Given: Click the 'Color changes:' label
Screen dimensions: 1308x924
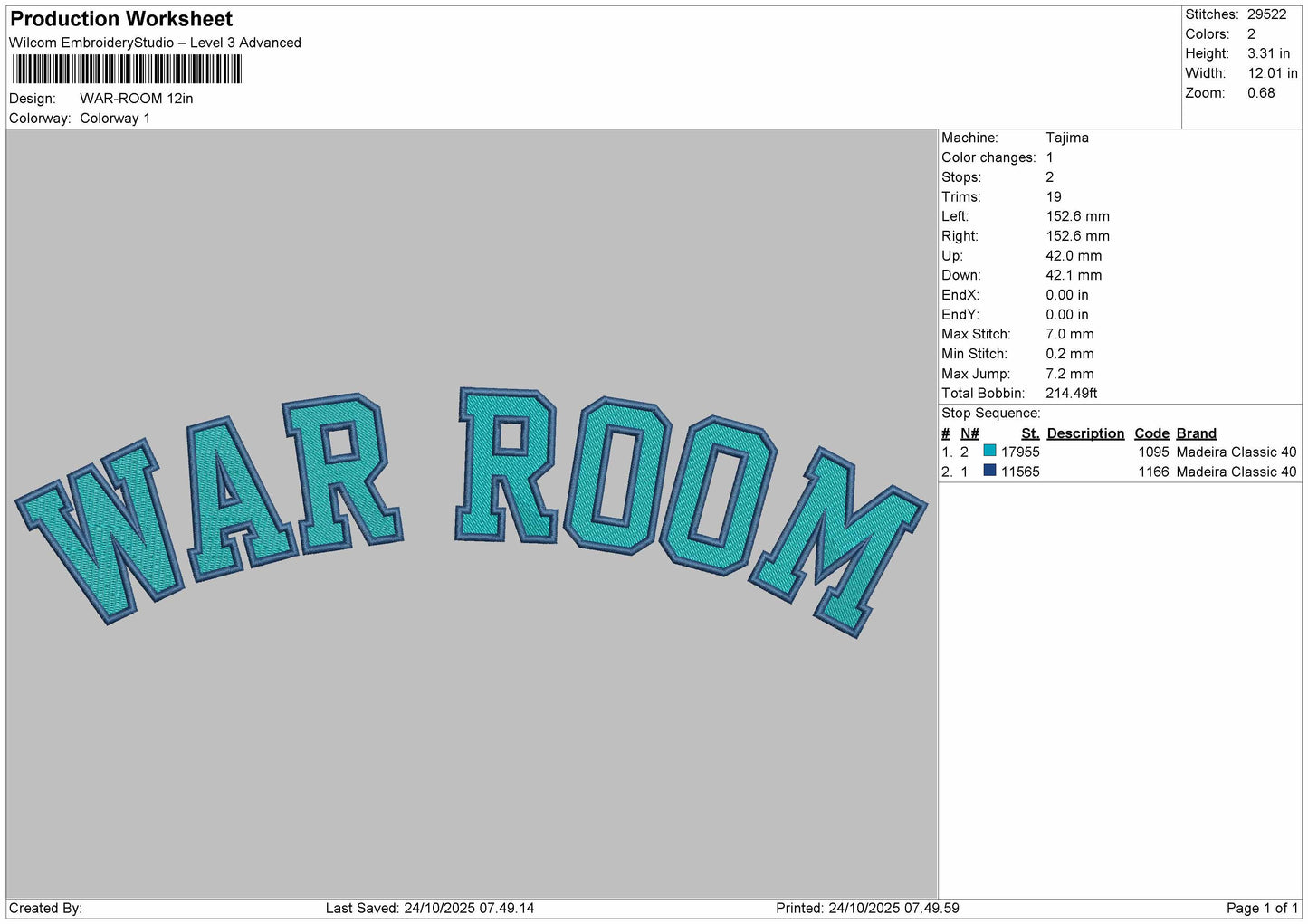Looking at the screenshot, I should 988,157.
